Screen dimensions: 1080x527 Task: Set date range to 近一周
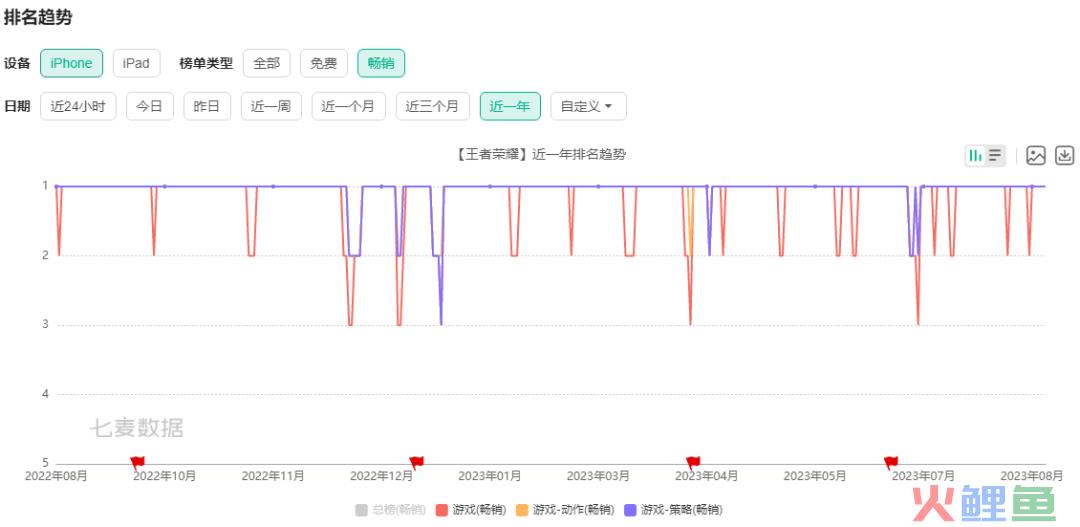271,106
